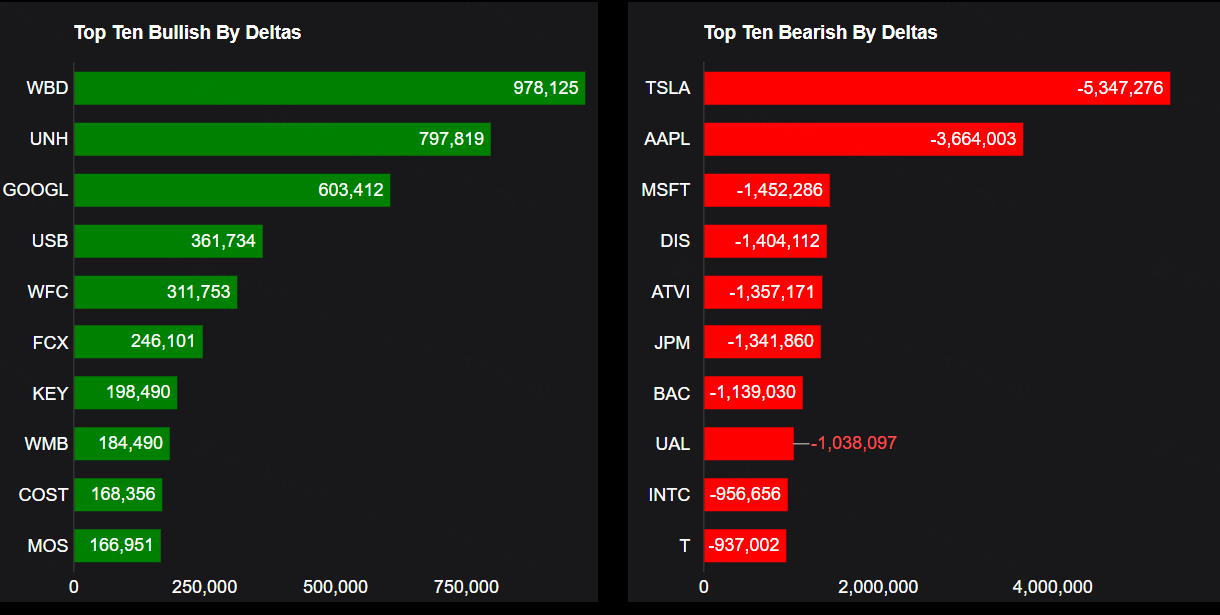Click the KEY bar showing 198,490
Image resolution: width=1220 pixels, height=615 pixels.
coord(125,393)
